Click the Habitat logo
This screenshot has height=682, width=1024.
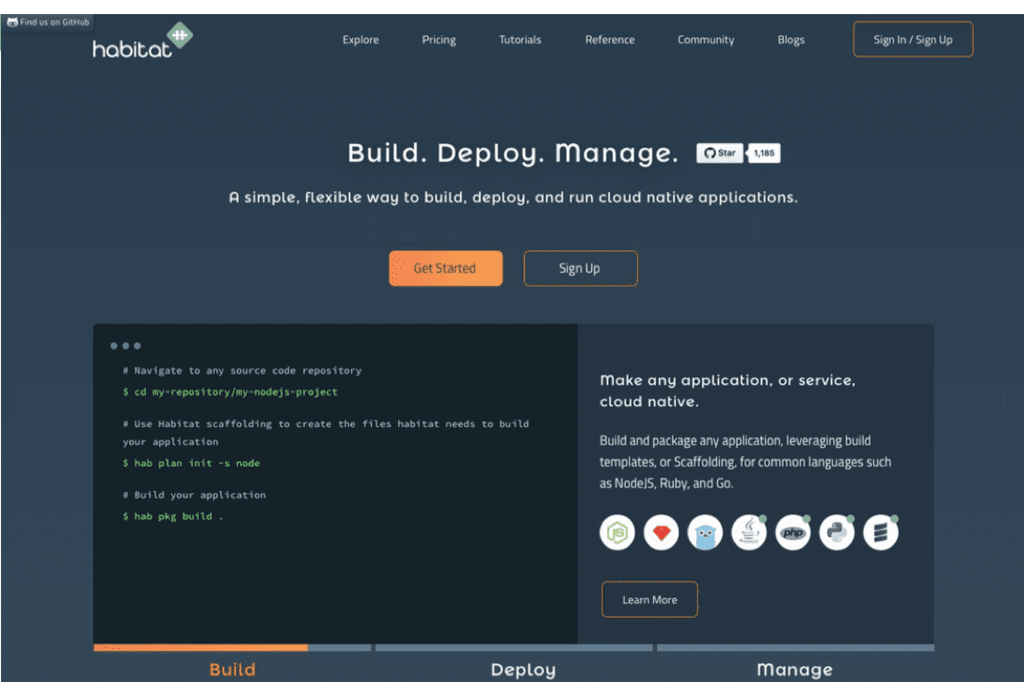[x=142, y=41]
